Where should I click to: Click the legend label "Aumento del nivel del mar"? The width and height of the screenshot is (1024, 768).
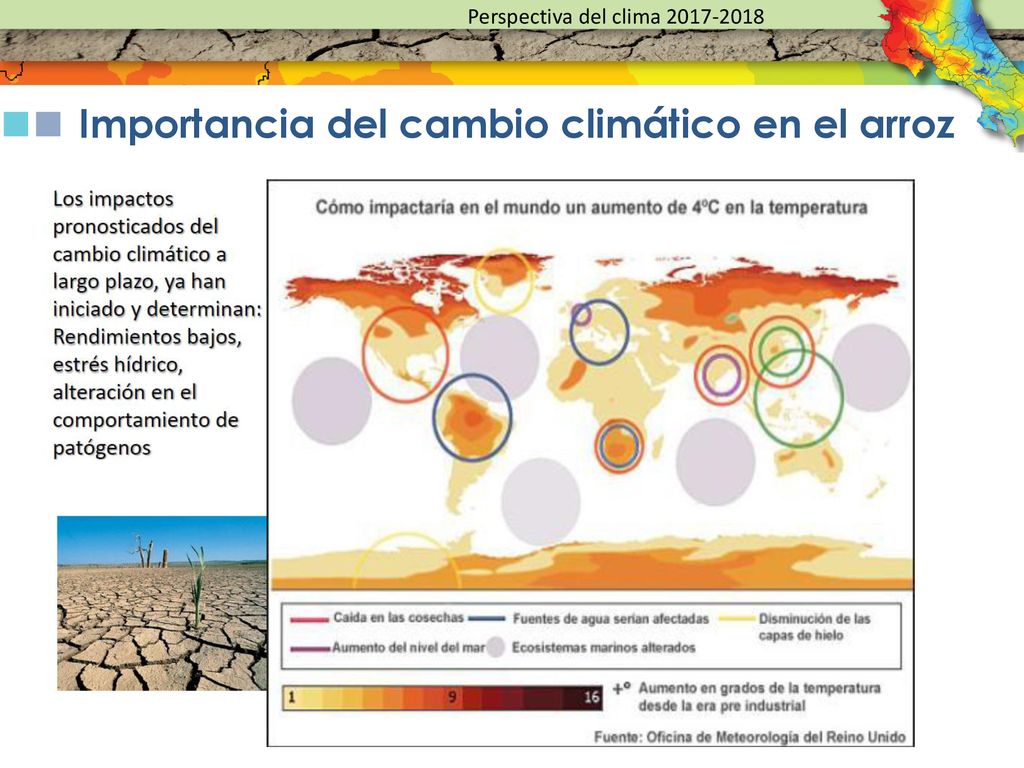point(409,648)
